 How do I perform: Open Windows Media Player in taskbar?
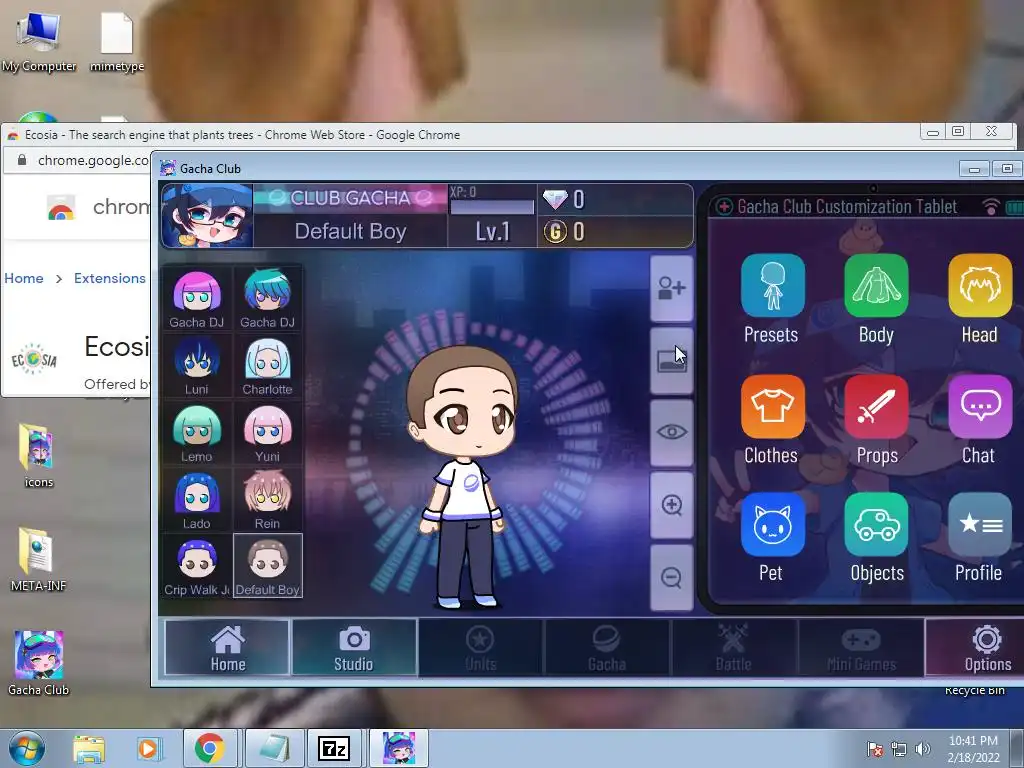coord(148,749)
